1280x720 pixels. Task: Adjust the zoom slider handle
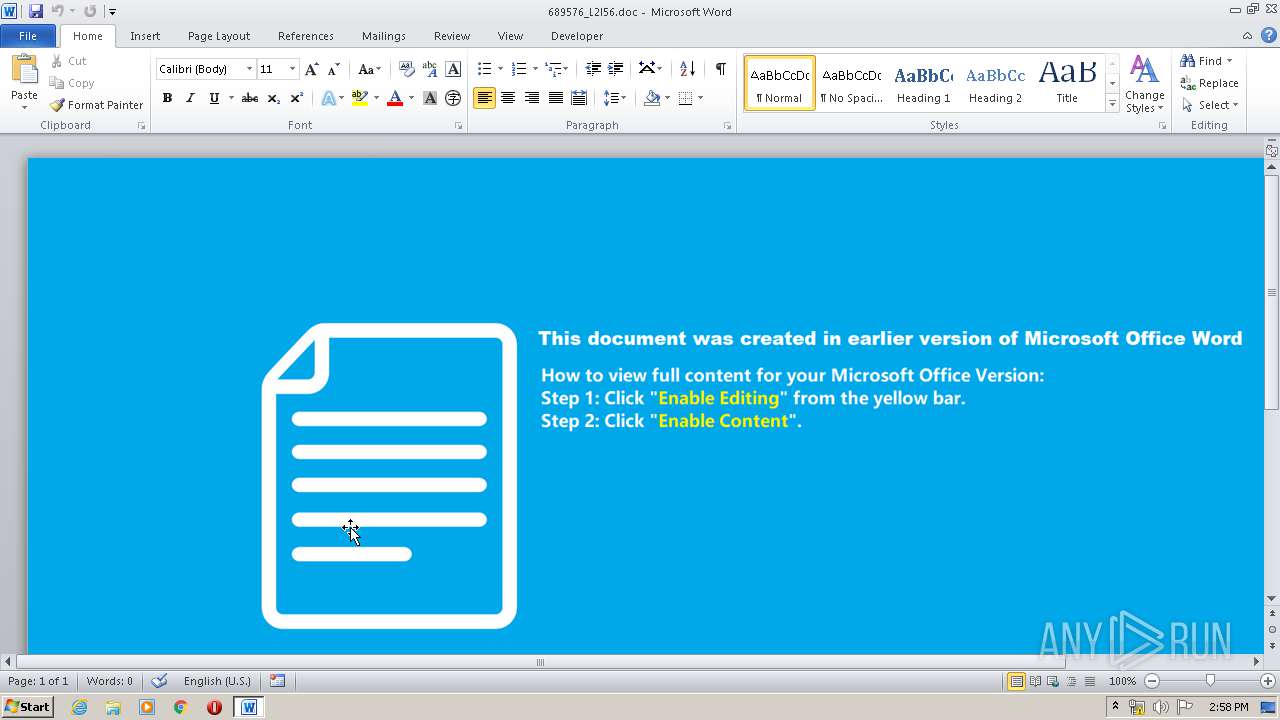click(x=1210, y=681)
